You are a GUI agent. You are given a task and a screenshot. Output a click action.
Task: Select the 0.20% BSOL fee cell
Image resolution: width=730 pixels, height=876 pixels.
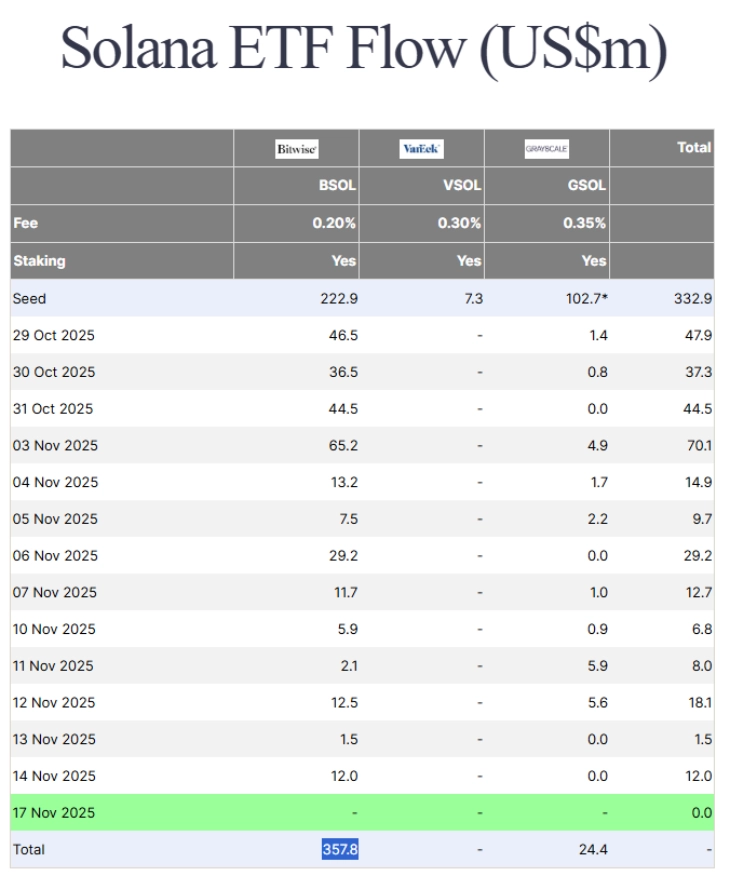(x=334, y=223)
